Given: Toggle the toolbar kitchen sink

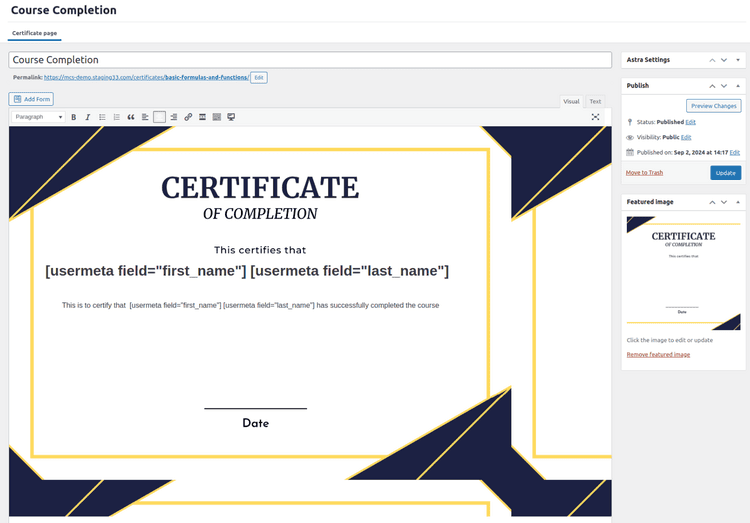Looking at the screenshot, I should coord(217,117).
